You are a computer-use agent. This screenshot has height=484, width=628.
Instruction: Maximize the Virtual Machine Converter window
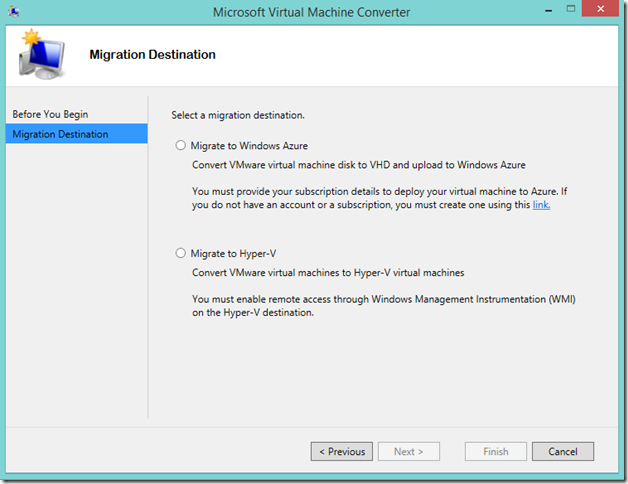click(571, 9)
